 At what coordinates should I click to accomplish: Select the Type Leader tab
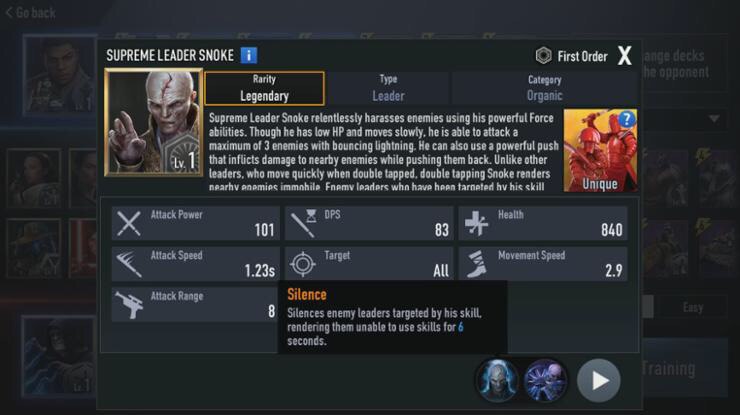pos(388,88)
